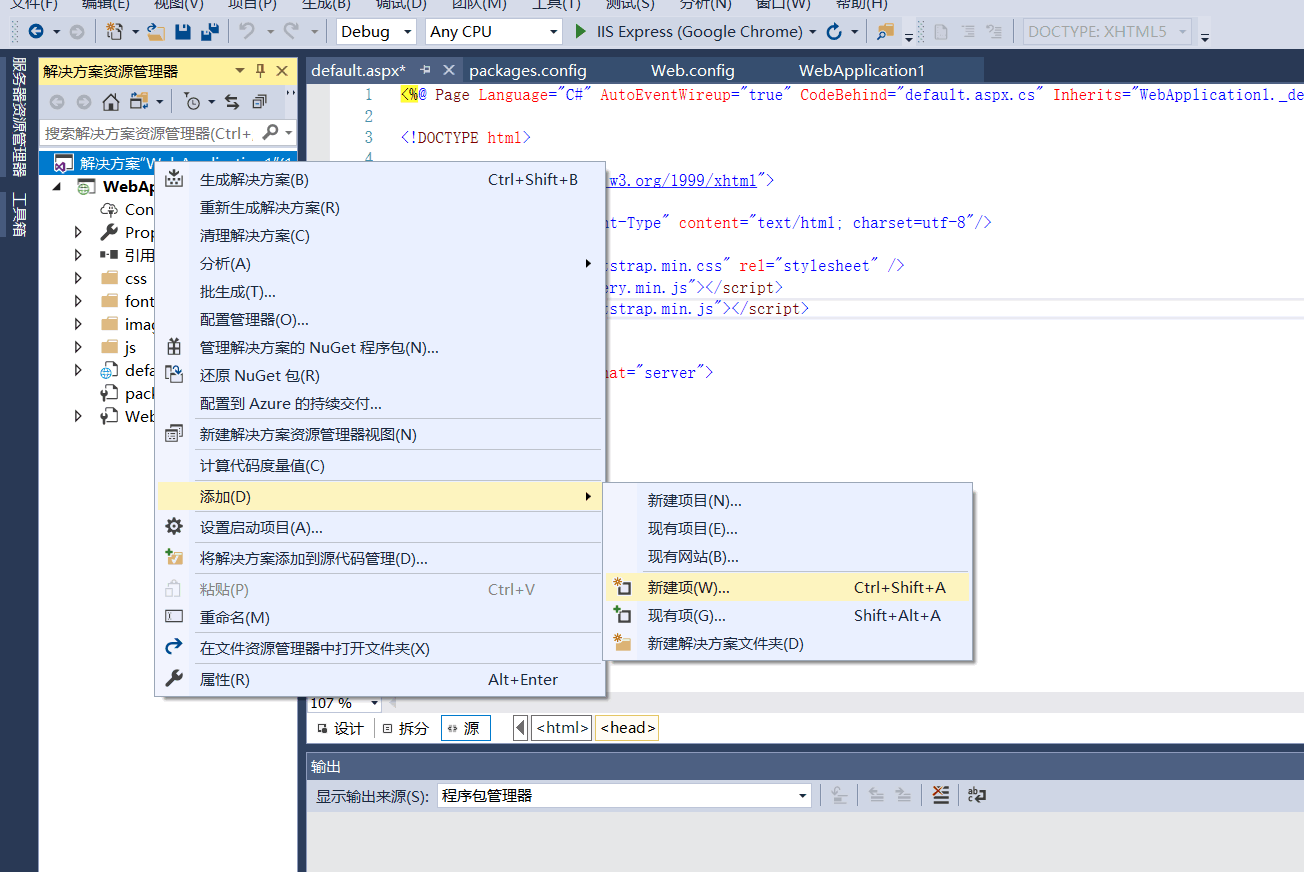Choose 将解决方案添加到源代码管理(D)...
Image resolution: width=1304 pixels, height=872 pixels.
click(x=380, y=558)
